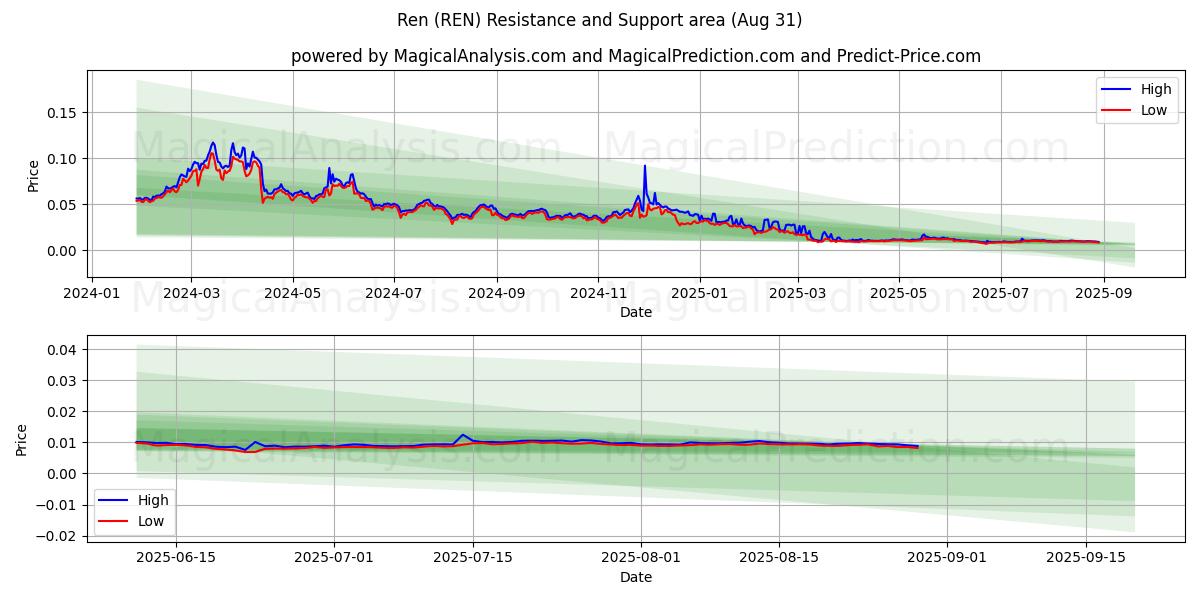Click the top chart x-axis label '2025-05'
The height and width of the screenshot is (600, 1200).
[x=899, y=294]
